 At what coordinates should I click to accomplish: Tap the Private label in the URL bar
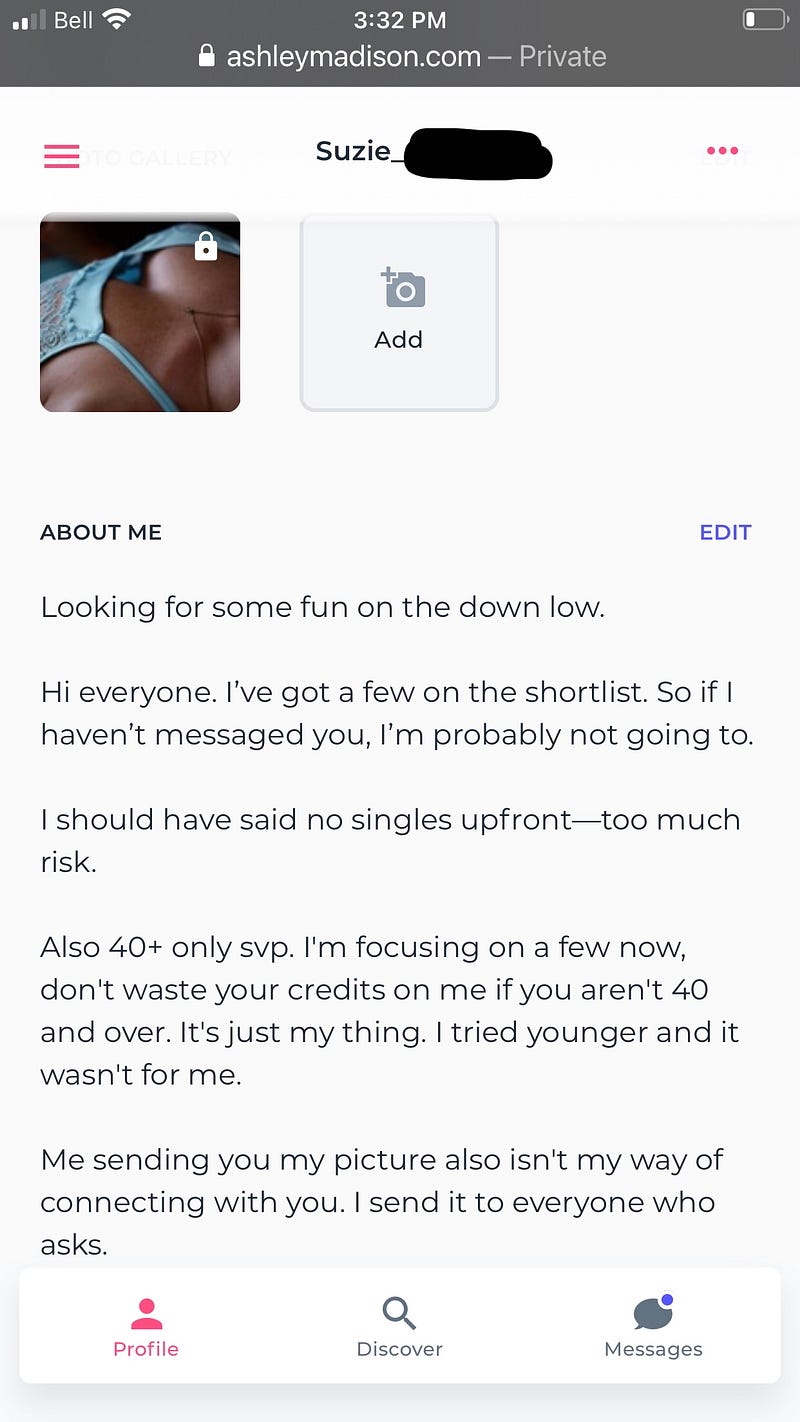pos(562,56)
